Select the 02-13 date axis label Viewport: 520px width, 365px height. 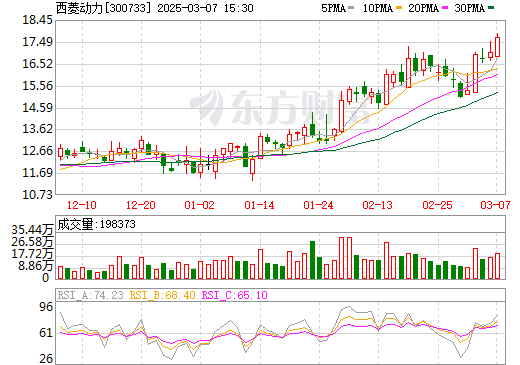click(378, 205)
